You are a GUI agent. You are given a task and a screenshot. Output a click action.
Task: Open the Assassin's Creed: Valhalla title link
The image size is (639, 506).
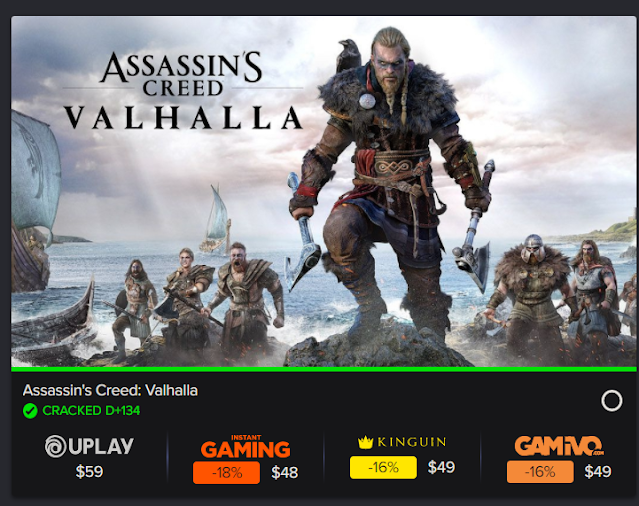pos(110,390)
